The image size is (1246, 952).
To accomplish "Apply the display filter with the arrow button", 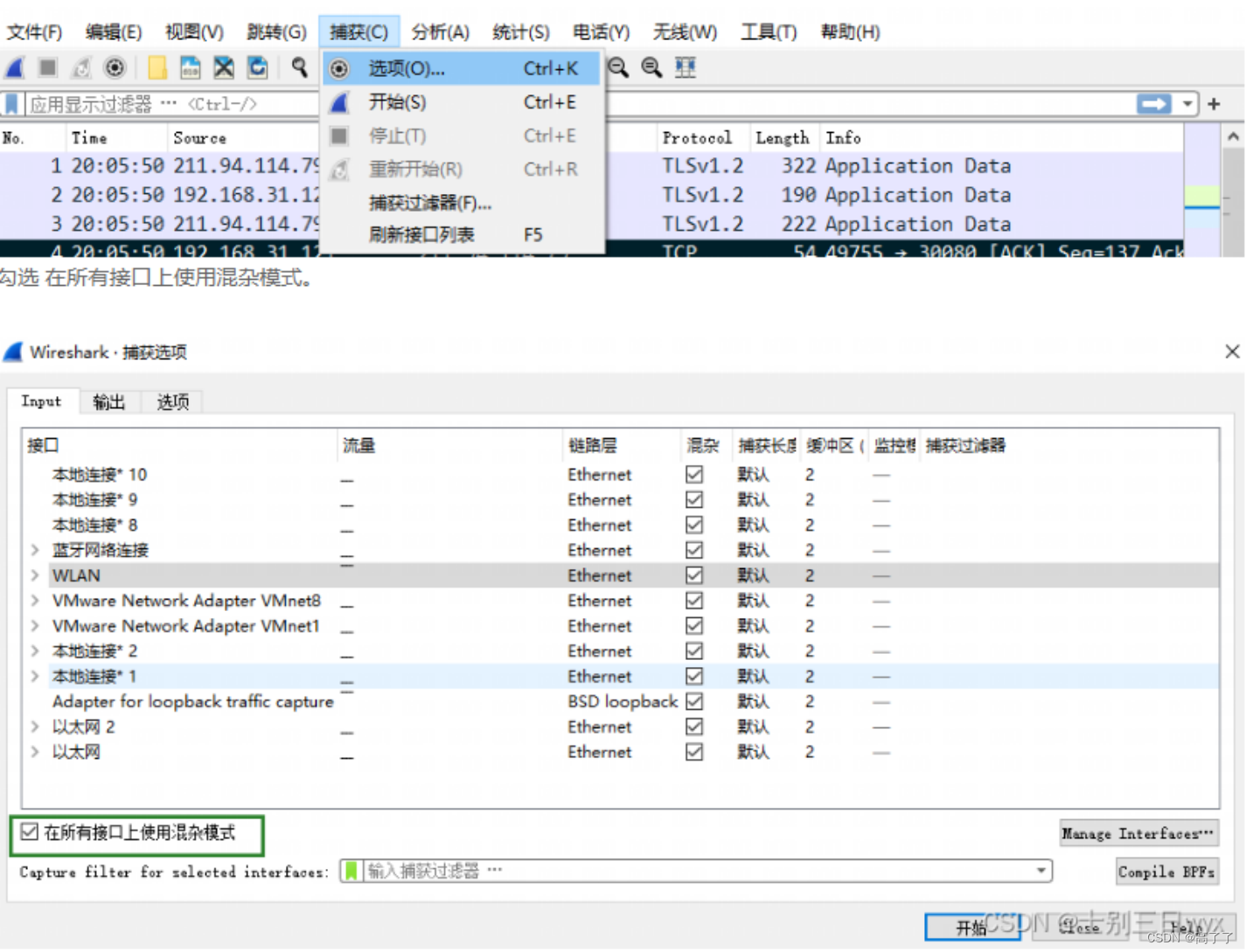I will coord(1154,104).
